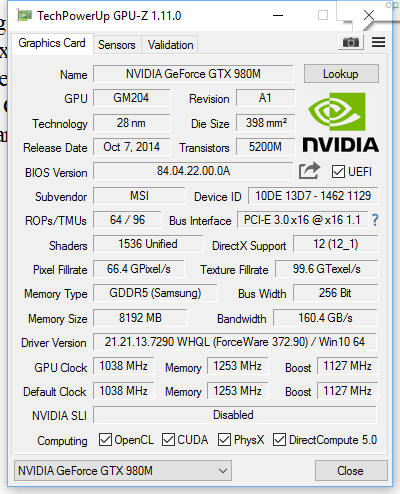Click GPU Clock row Memory 1253 MHz field
The height and width of the screenshot is (494, 400).
click(x=238, y=366)
